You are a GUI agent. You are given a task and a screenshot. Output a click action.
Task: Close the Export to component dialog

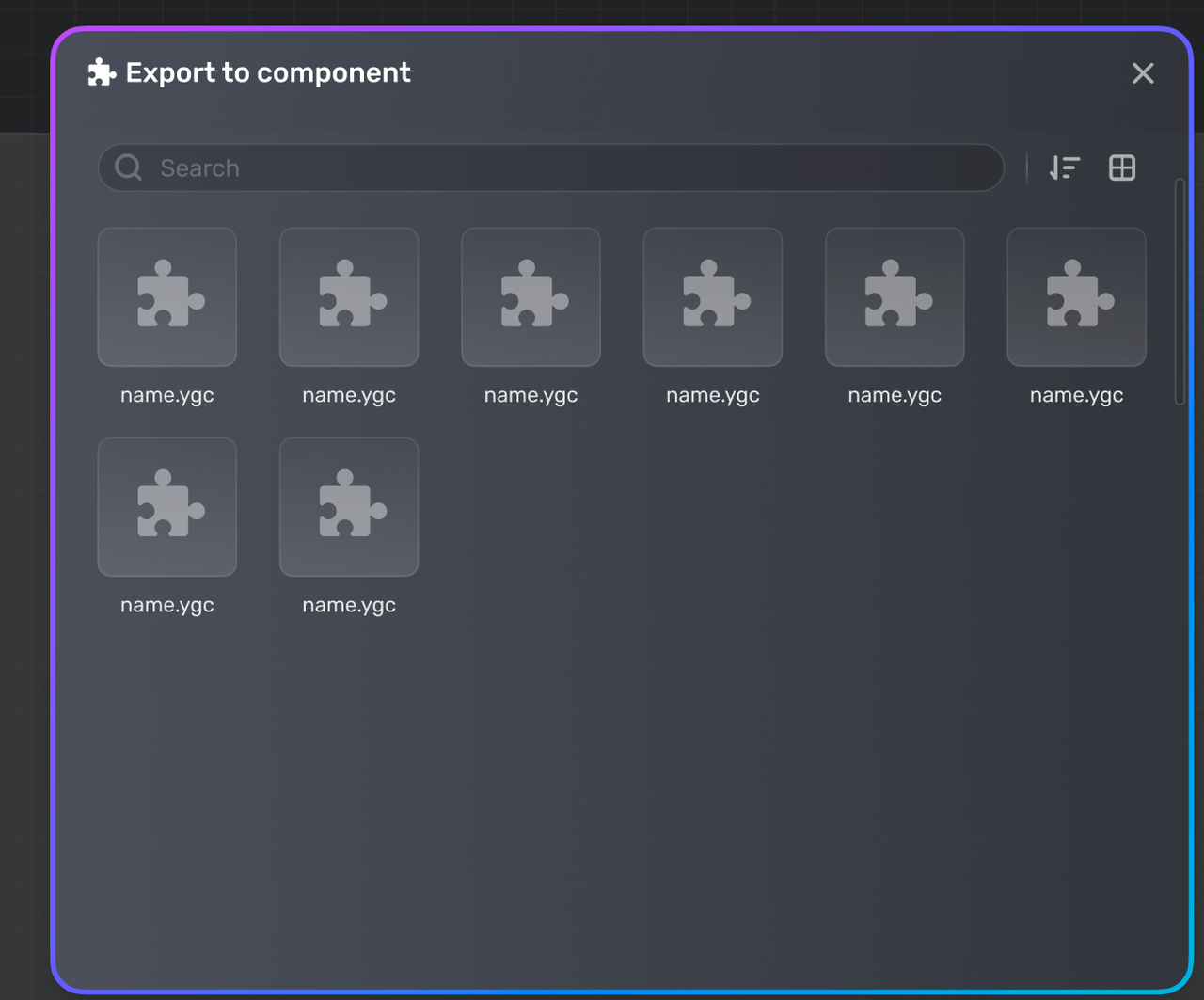tap(1143, 73)
